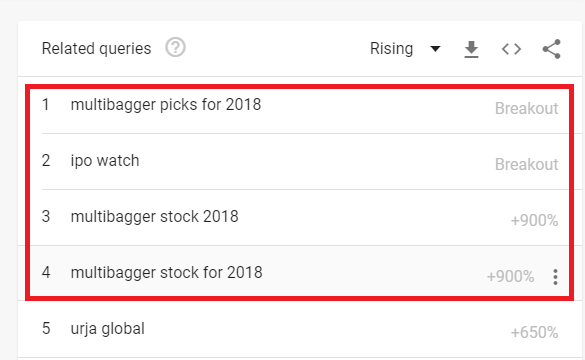Click rank number 5 in the list
585x360 pixels.
46,329
